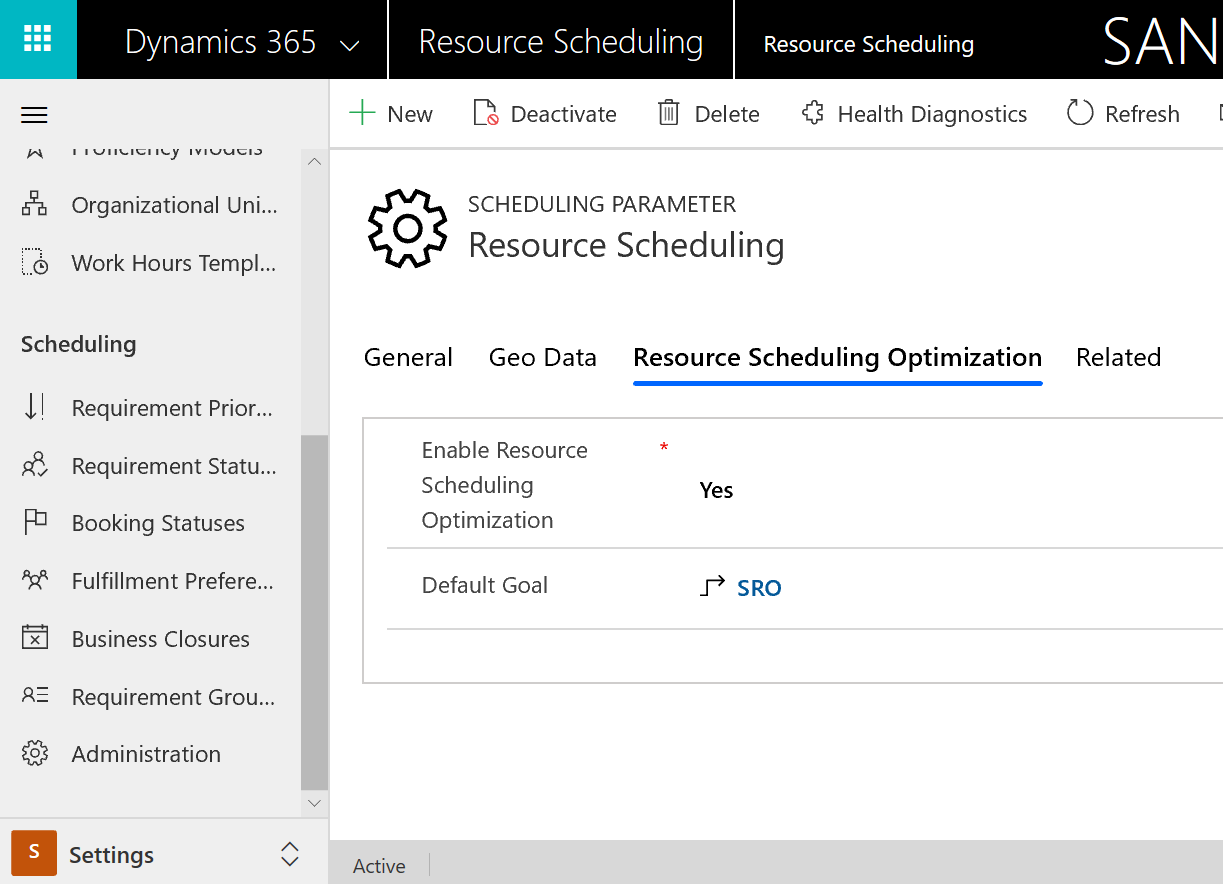
Task: Switch to the General tab
Action: [408, 358]
